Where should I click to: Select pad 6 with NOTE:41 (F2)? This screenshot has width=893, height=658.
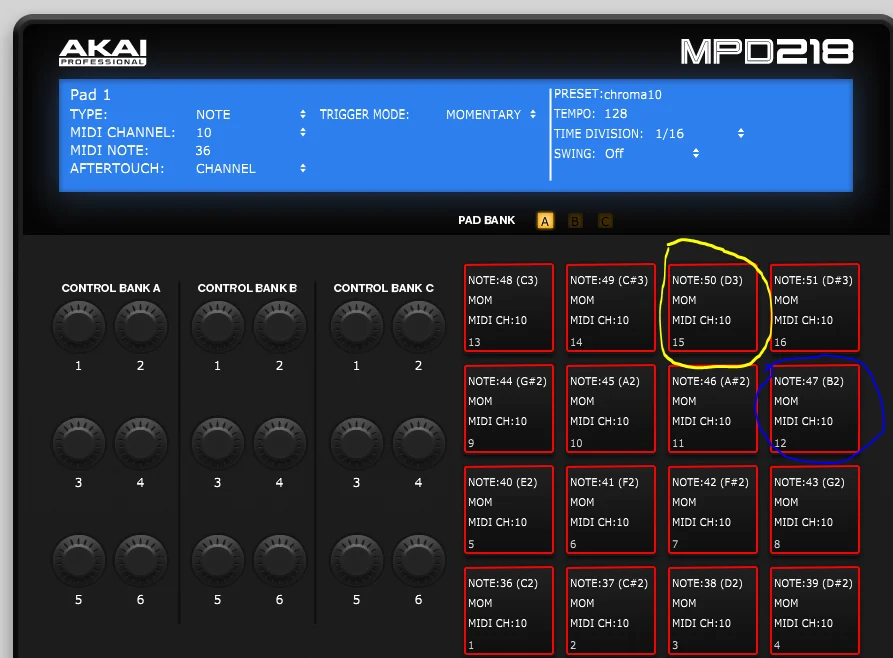tap(611, 510)
